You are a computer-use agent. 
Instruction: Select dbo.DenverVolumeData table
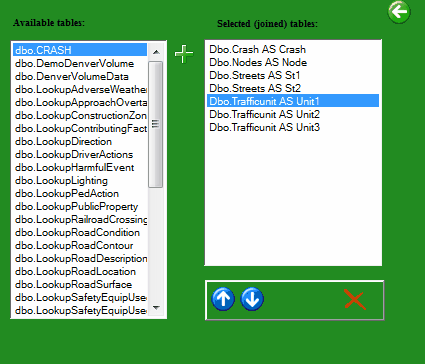tap(80, 76)
